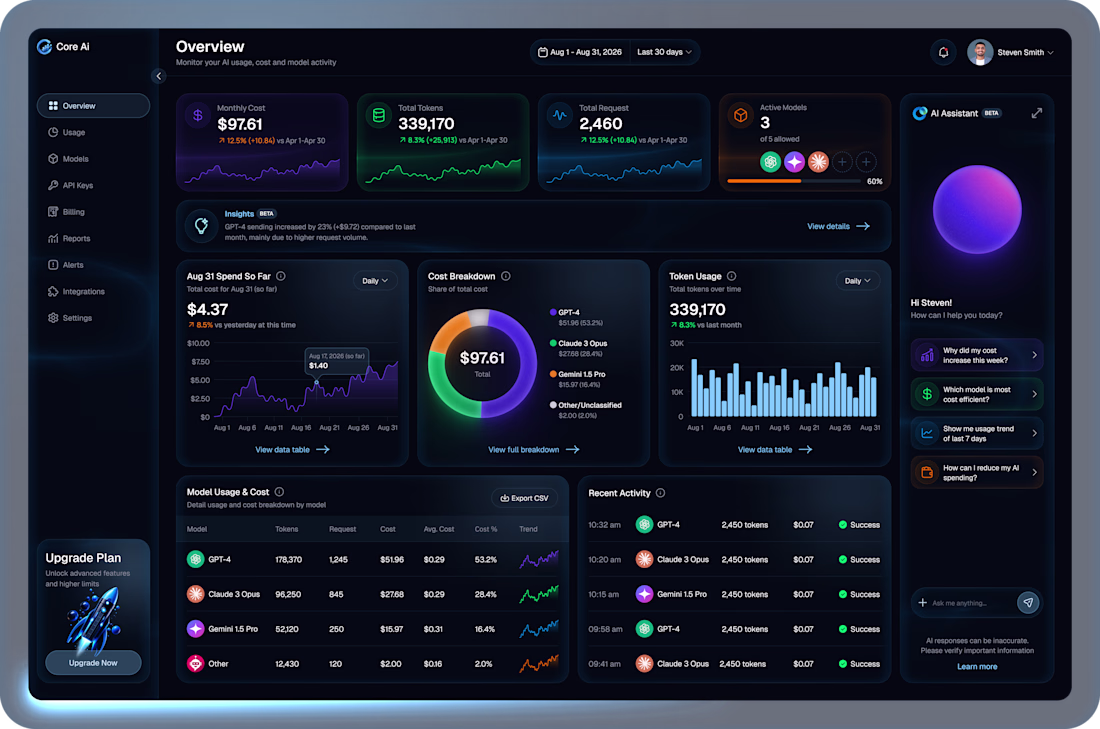1100x729 pixels.
Task: Open info tooltip for Cost Breakdown
Action: click(x=506, y=276)
